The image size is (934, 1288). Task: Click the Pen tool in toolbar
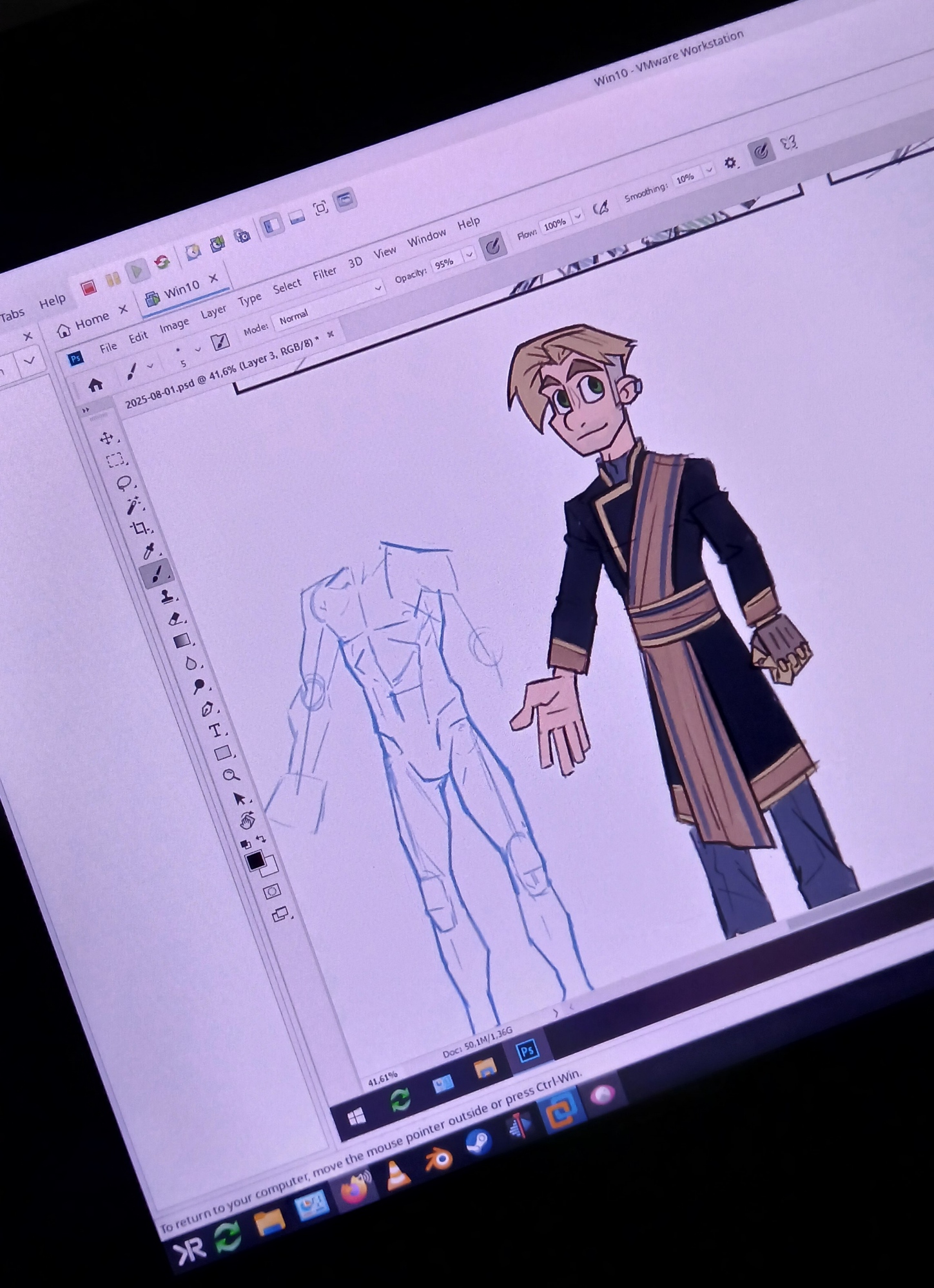point(207,709)
